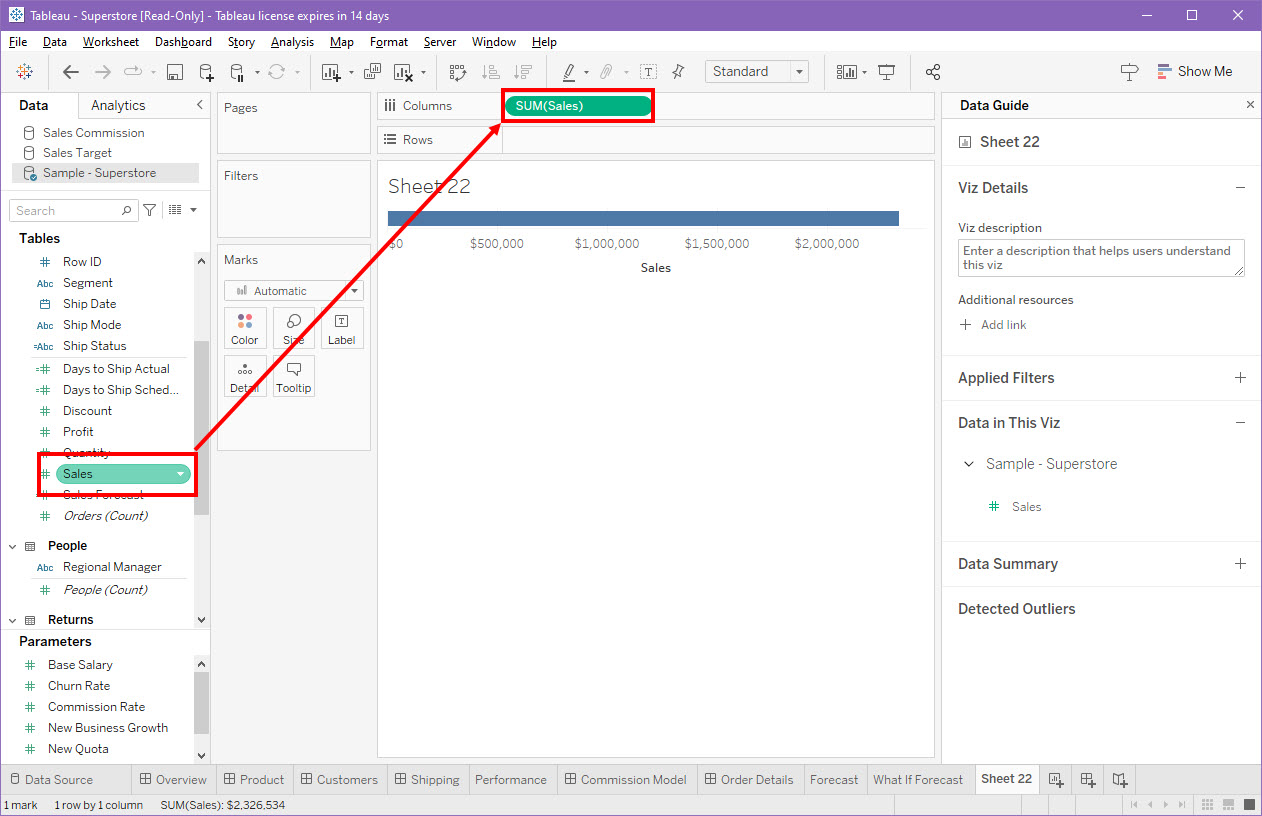
Task: Open the Sales field pill dropdown arrow
Action: 180,474
